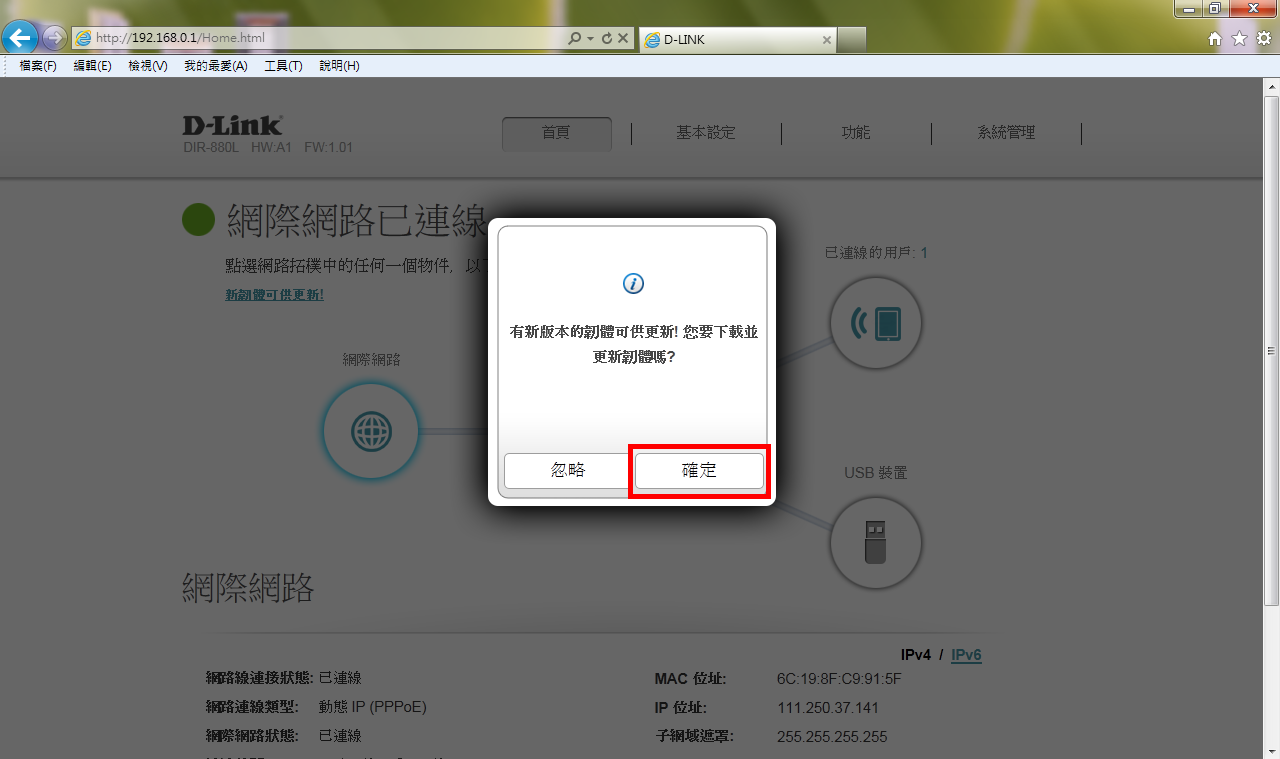Click the USB device icon
Image resolution: width=1280 pixels, height=759 pixels.
[876, 543]
